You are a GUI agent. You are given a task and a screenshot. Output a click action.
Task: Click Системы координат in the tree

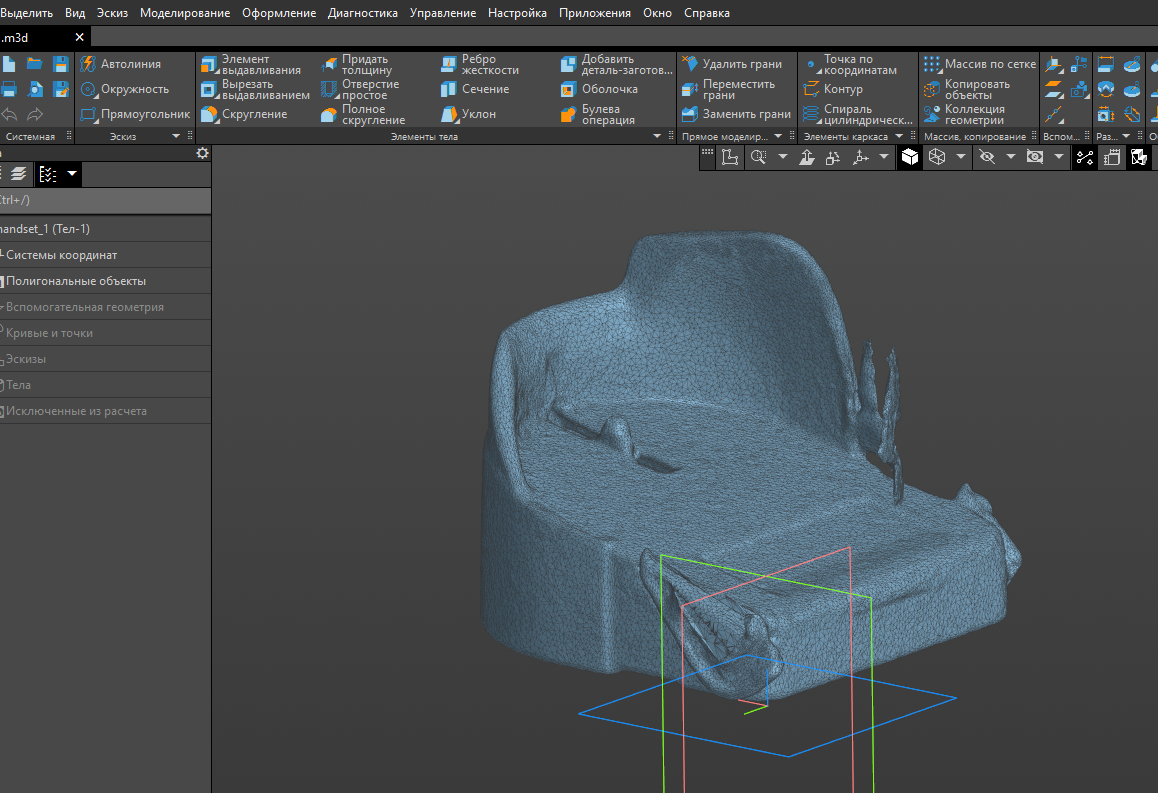(x=62, y=255)
